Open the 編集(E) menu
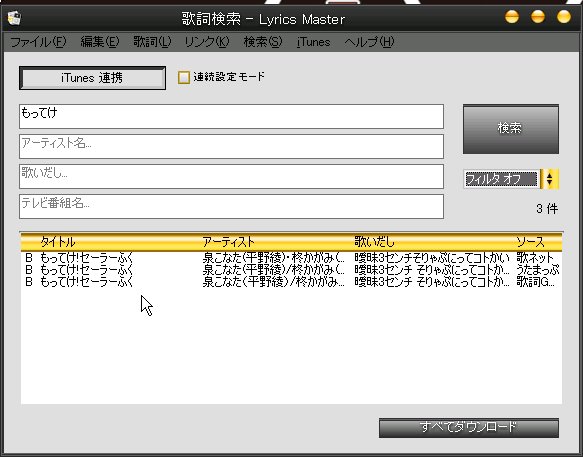Viewport: 583px width, 457px height. [100, 42]
